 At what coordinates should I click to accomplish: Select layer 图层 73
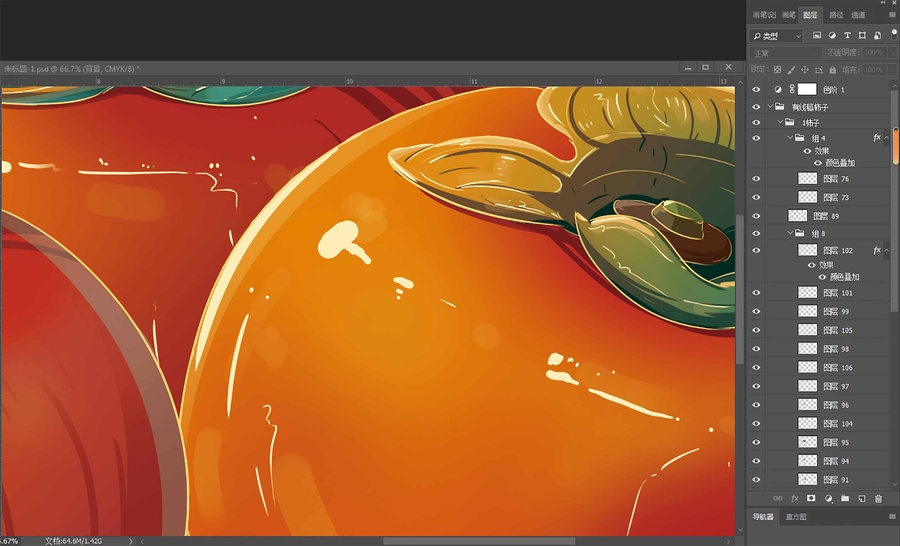(836, 198)
